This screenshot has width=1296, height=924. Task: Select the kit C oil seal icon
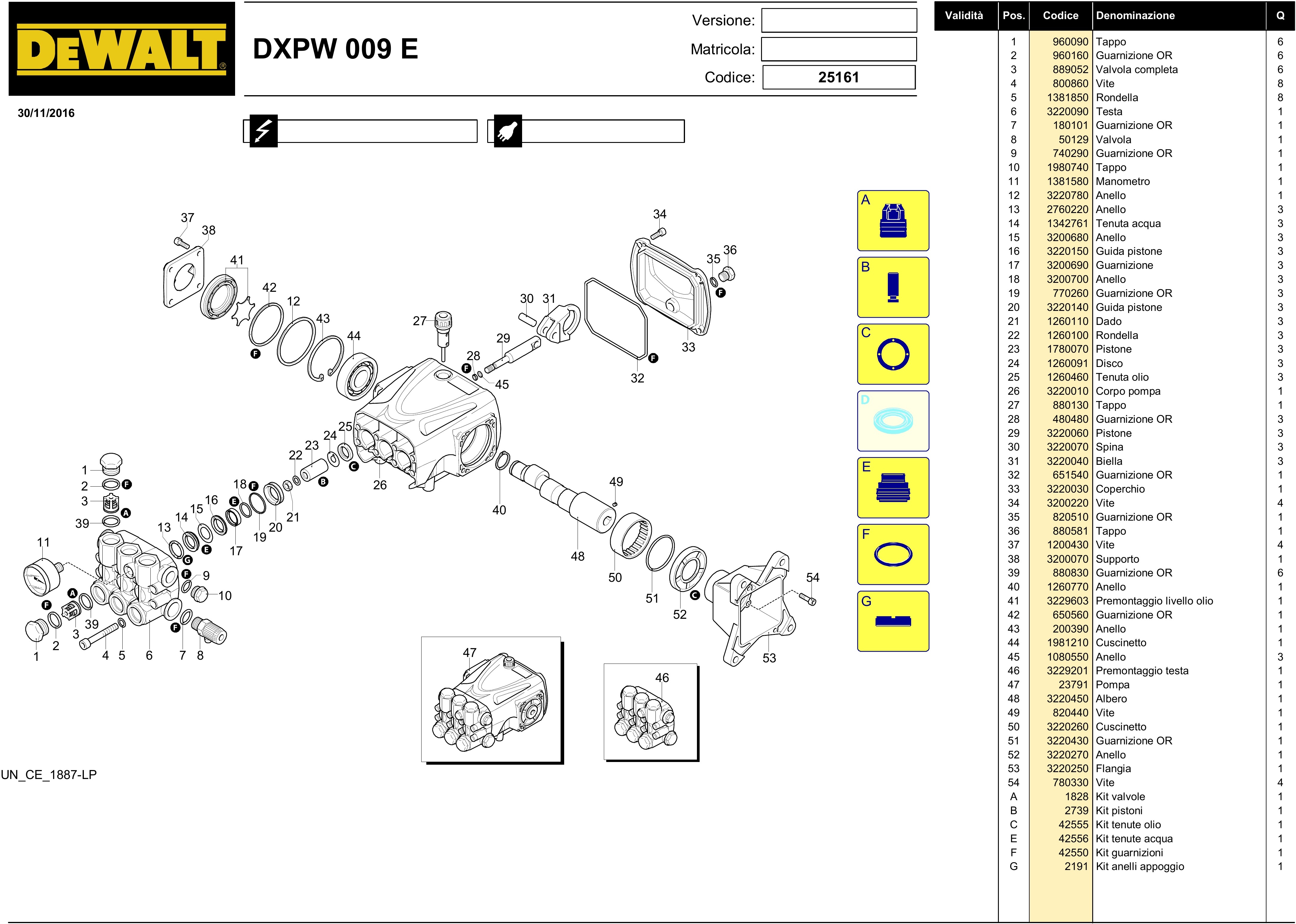[893, 354]
